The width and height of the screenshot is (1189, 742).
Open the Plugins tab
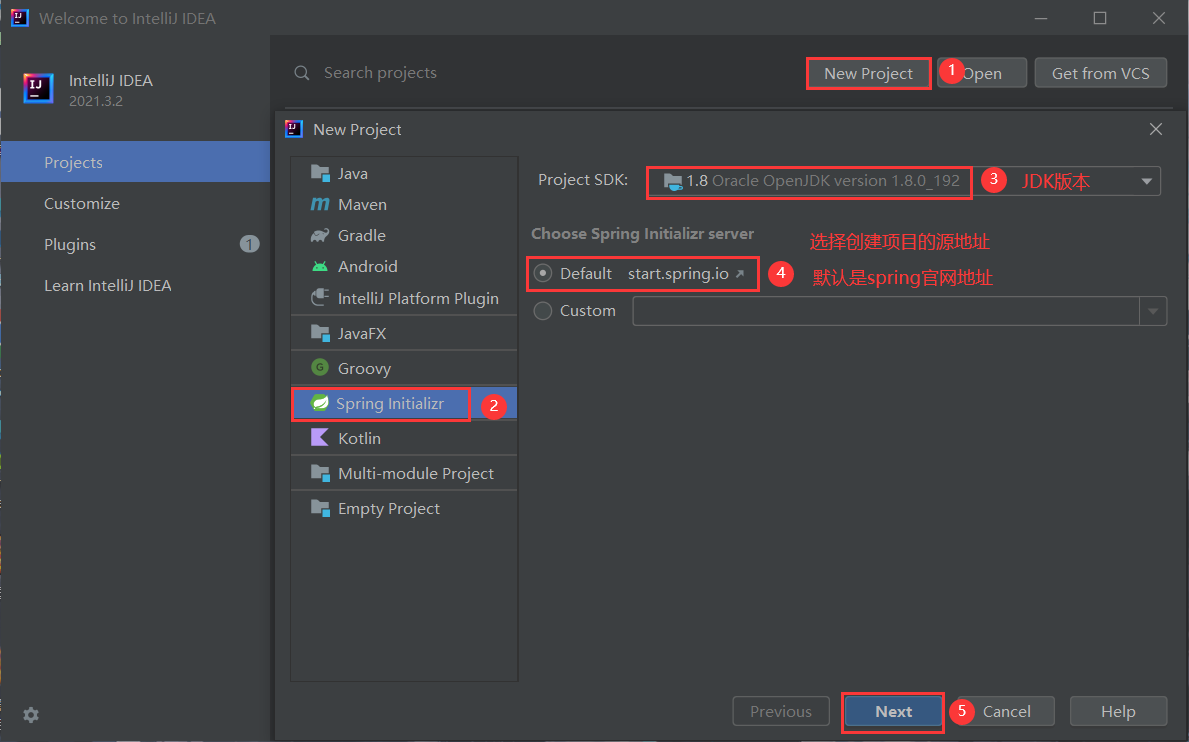(136, 244)
